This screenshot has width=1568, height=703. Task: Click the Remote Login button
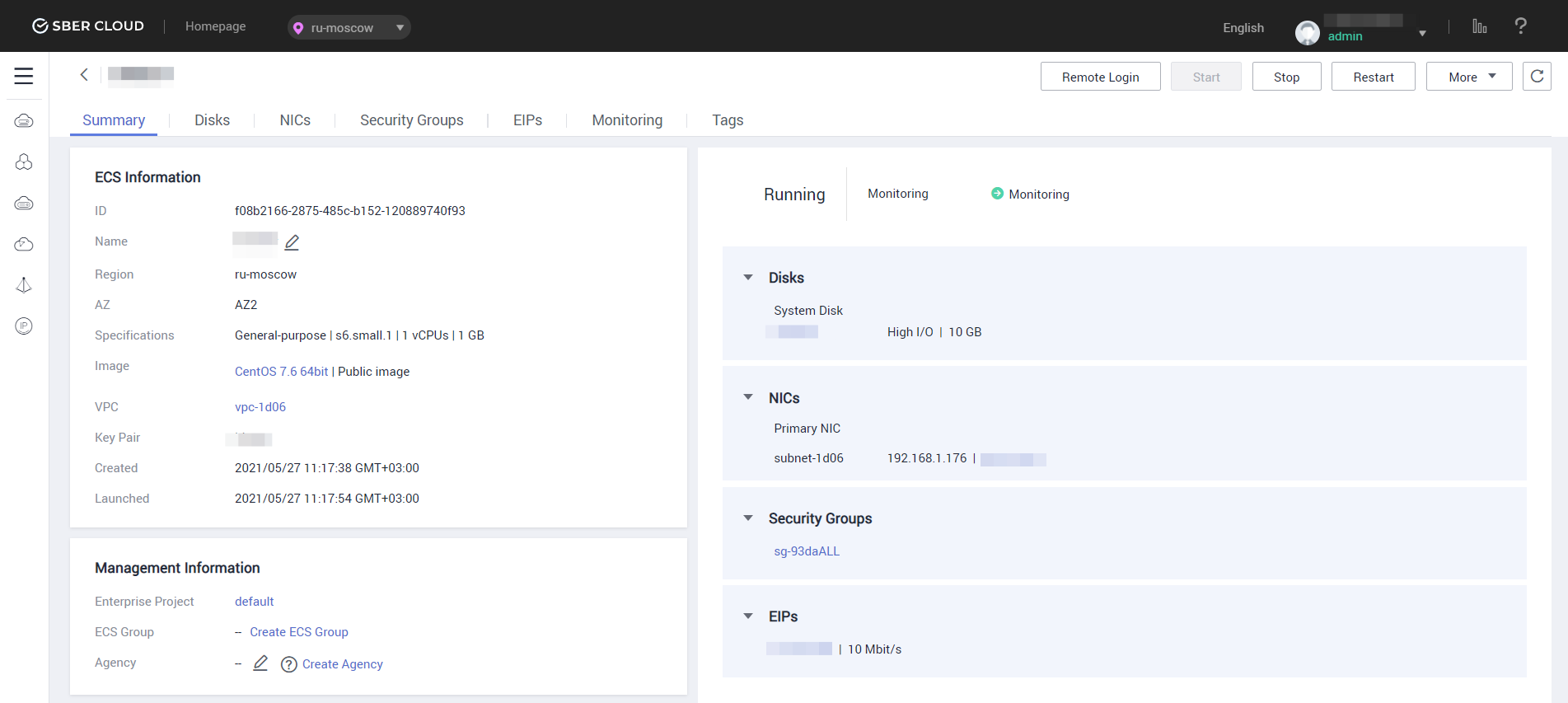pos(1100,77)
